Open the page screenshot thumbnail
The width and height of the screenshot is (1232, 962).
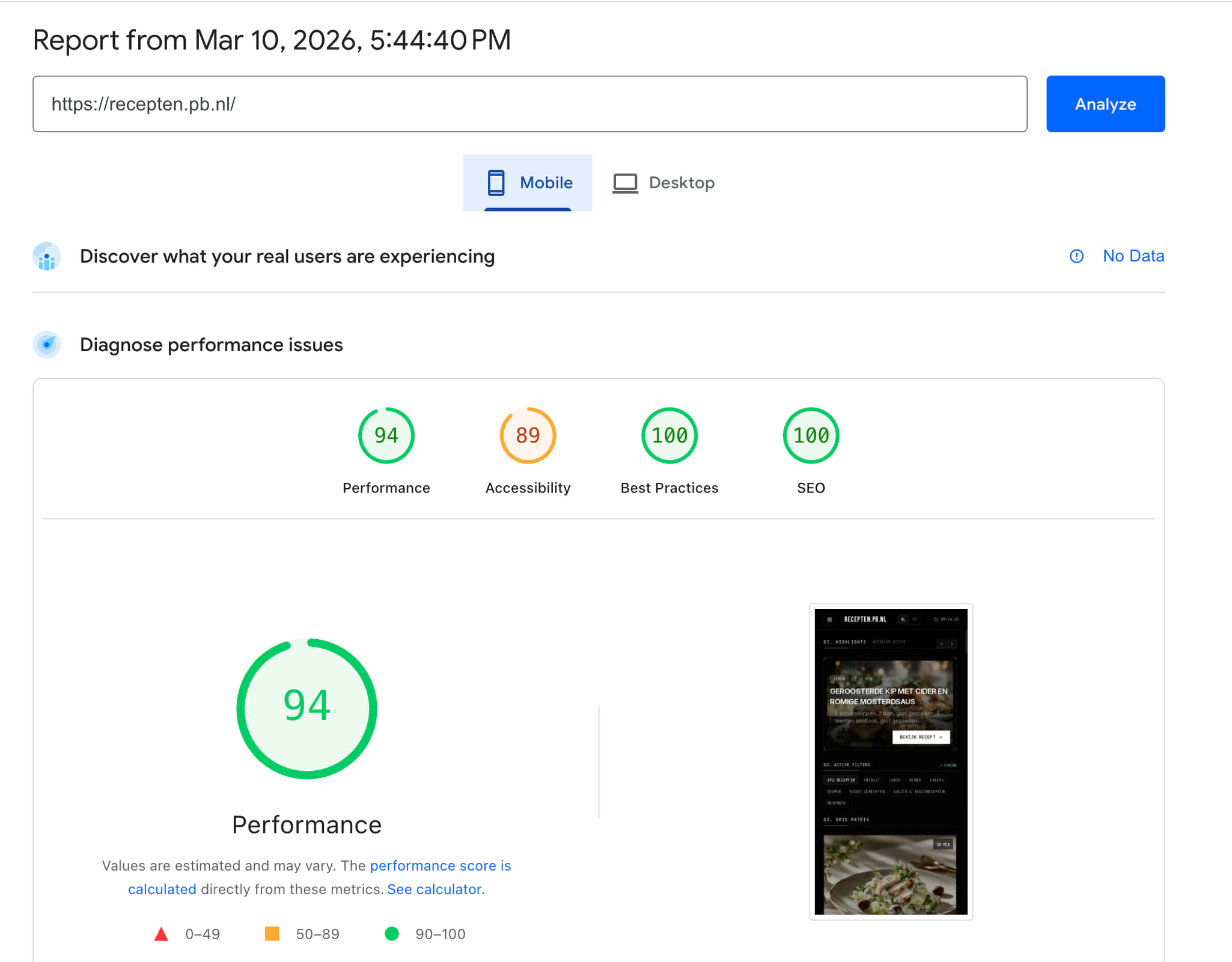click(891, 762)
